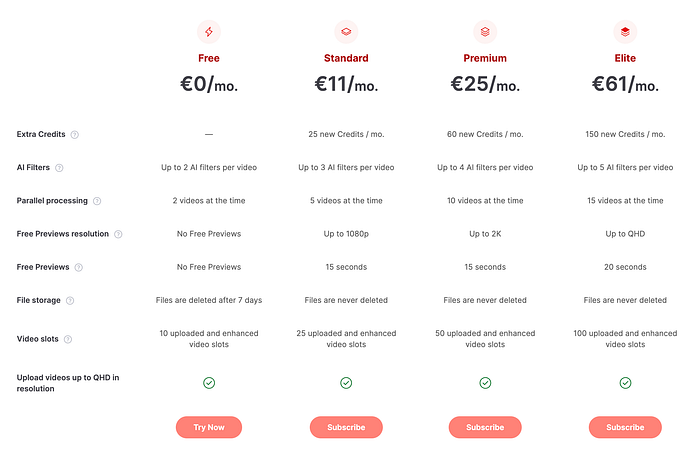700x457 pixels.
Task: Click the Video slots info icon
Action: [x=68, y=339]
